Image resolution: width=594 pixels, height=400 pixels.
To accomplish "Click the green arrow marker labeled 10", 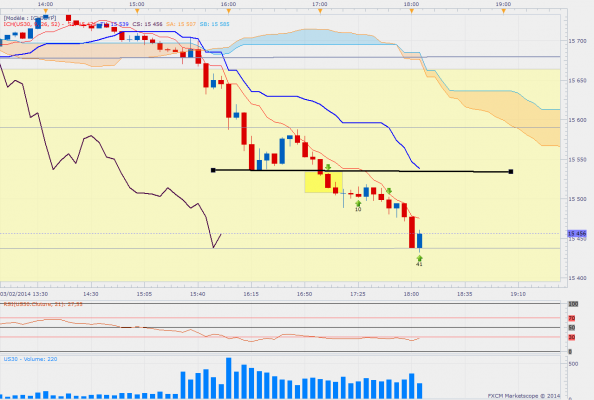I will pyautogui.click(x=358, y=204).
